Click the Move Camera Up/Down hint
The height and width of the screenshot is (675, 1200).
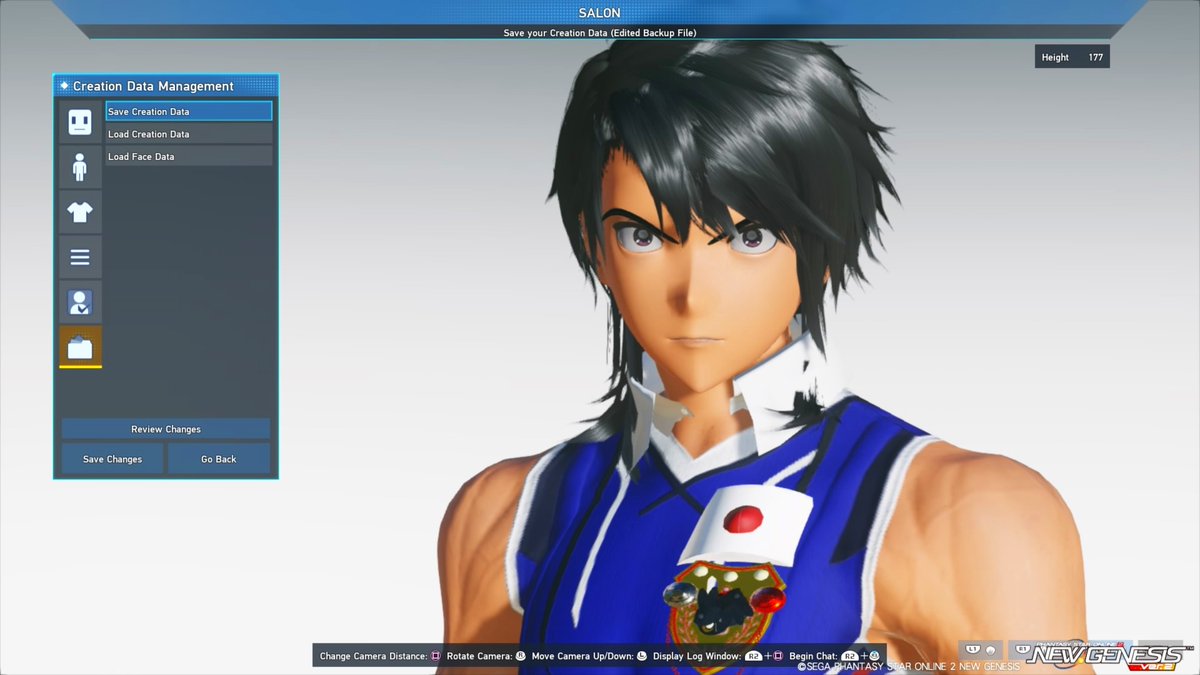point(589,656)
